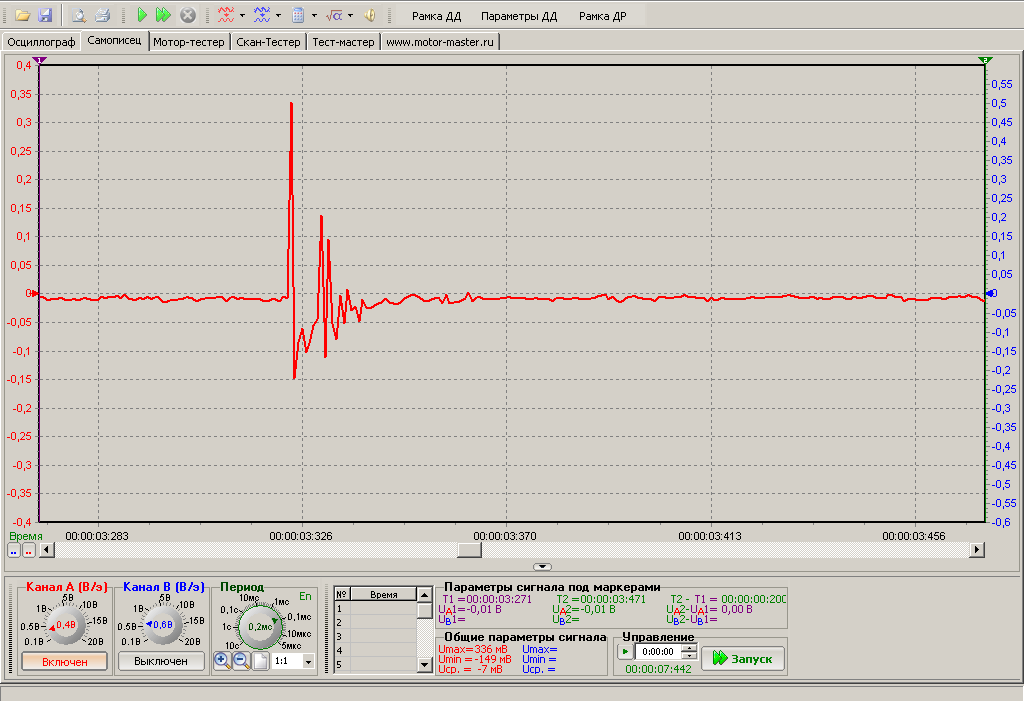Expand the red waveform icon dropdown arrow

coord(242,16)
